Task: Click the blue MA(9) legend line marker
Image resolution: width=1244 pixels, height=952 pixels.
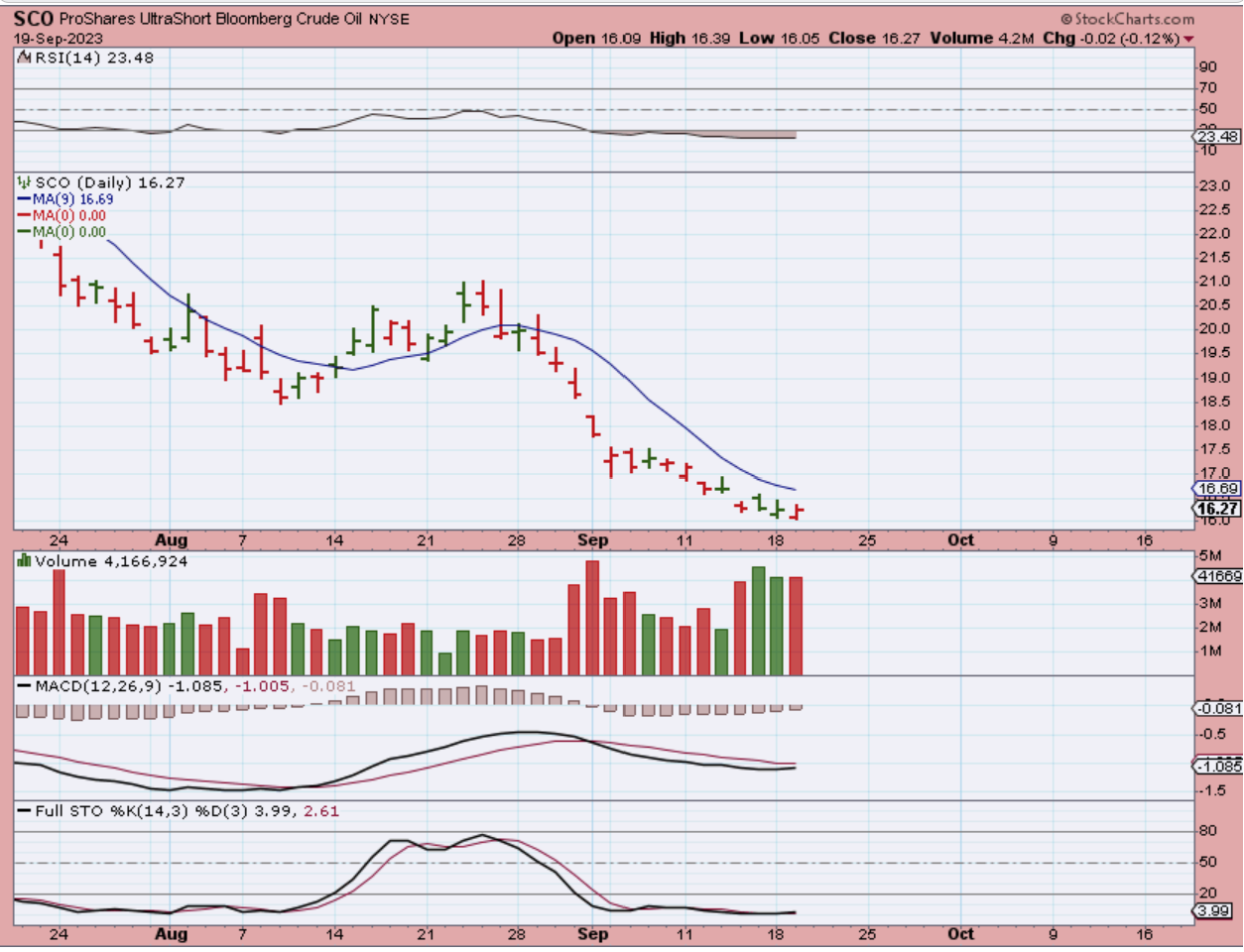Action: tap(25, 199)
